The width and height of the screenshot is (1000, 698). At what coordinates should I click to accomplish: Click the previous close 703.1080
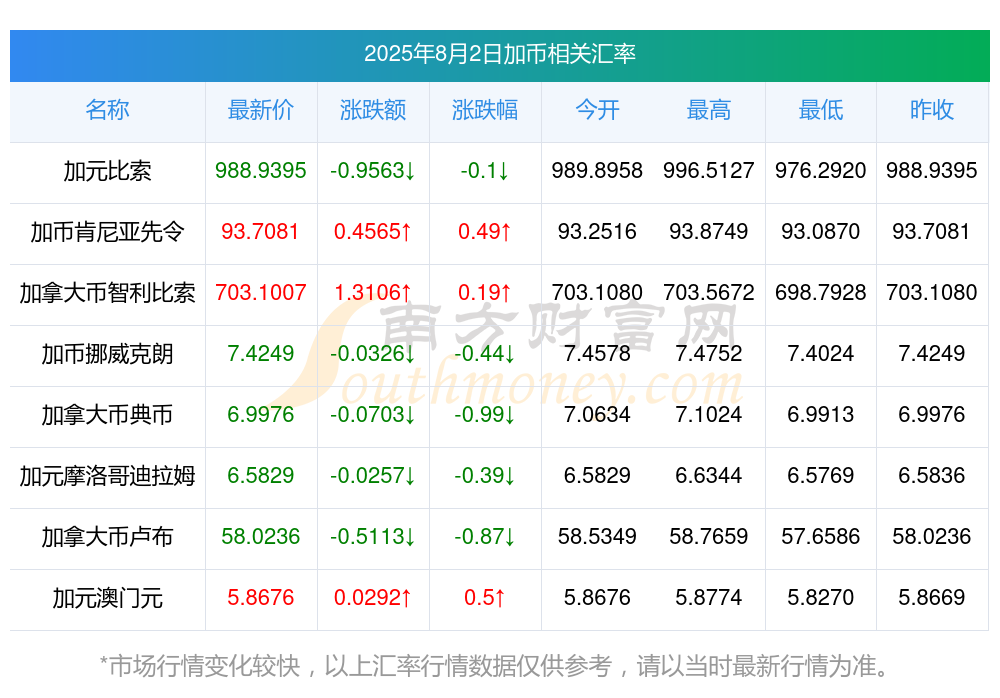coord(932,292)
